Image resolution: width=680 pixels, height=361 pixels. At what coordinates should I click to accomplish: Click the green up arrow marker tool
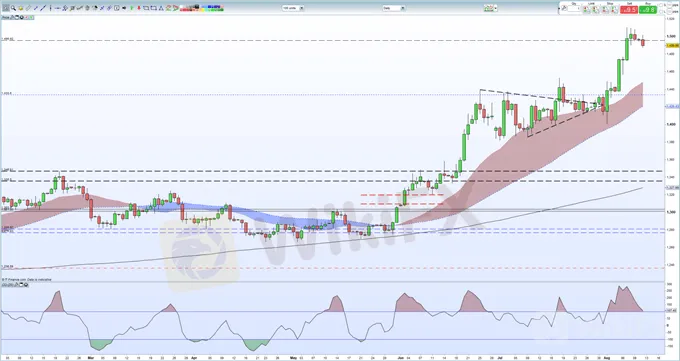click(x=131, y=8)
